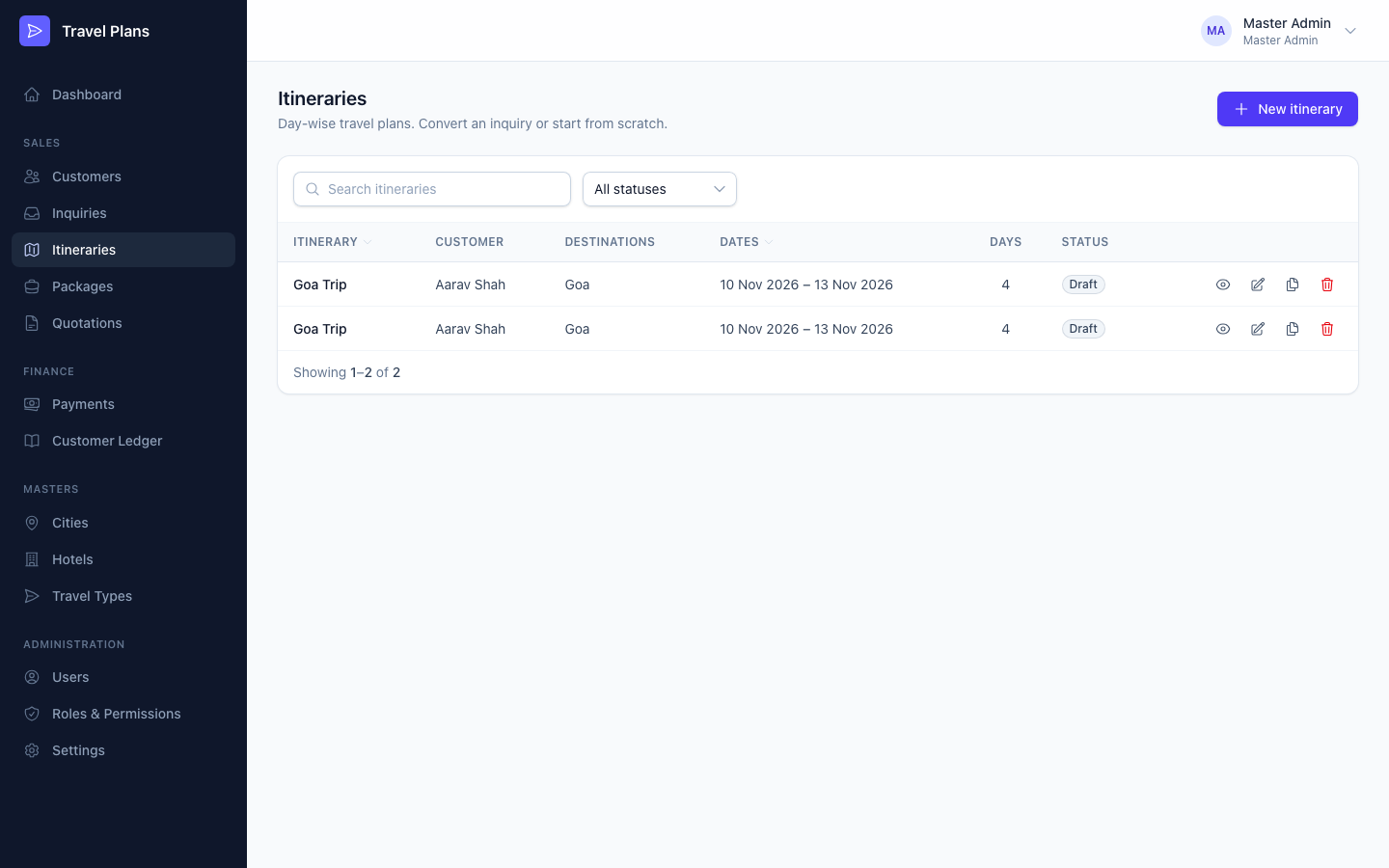1389x868 pixels.
Task: Open Settings from the sidebar
Action: click(123, 750)
